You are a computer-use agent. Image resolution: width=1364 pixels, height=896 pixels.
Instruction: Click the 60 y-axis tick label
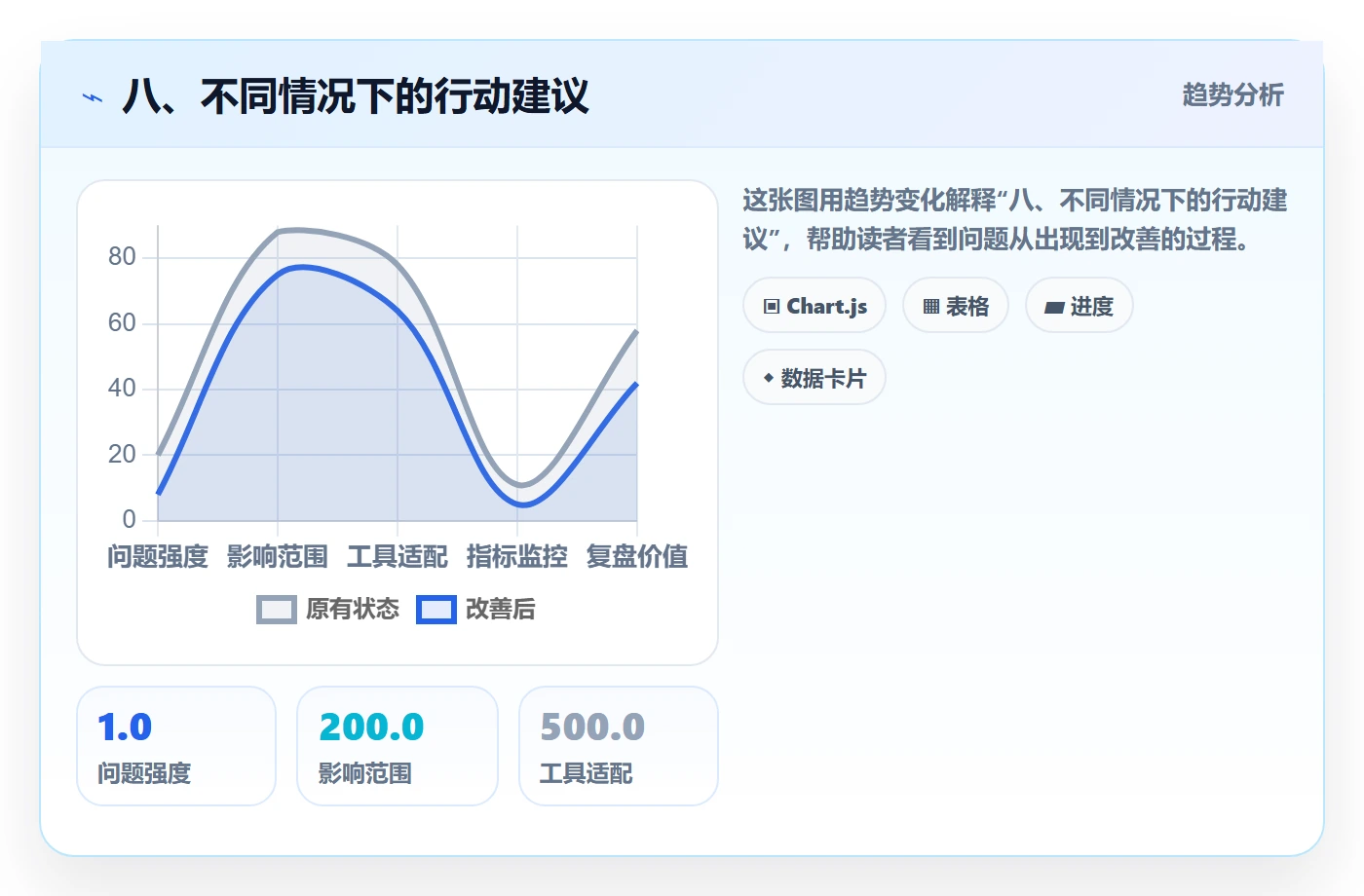(x=122, y=322)
